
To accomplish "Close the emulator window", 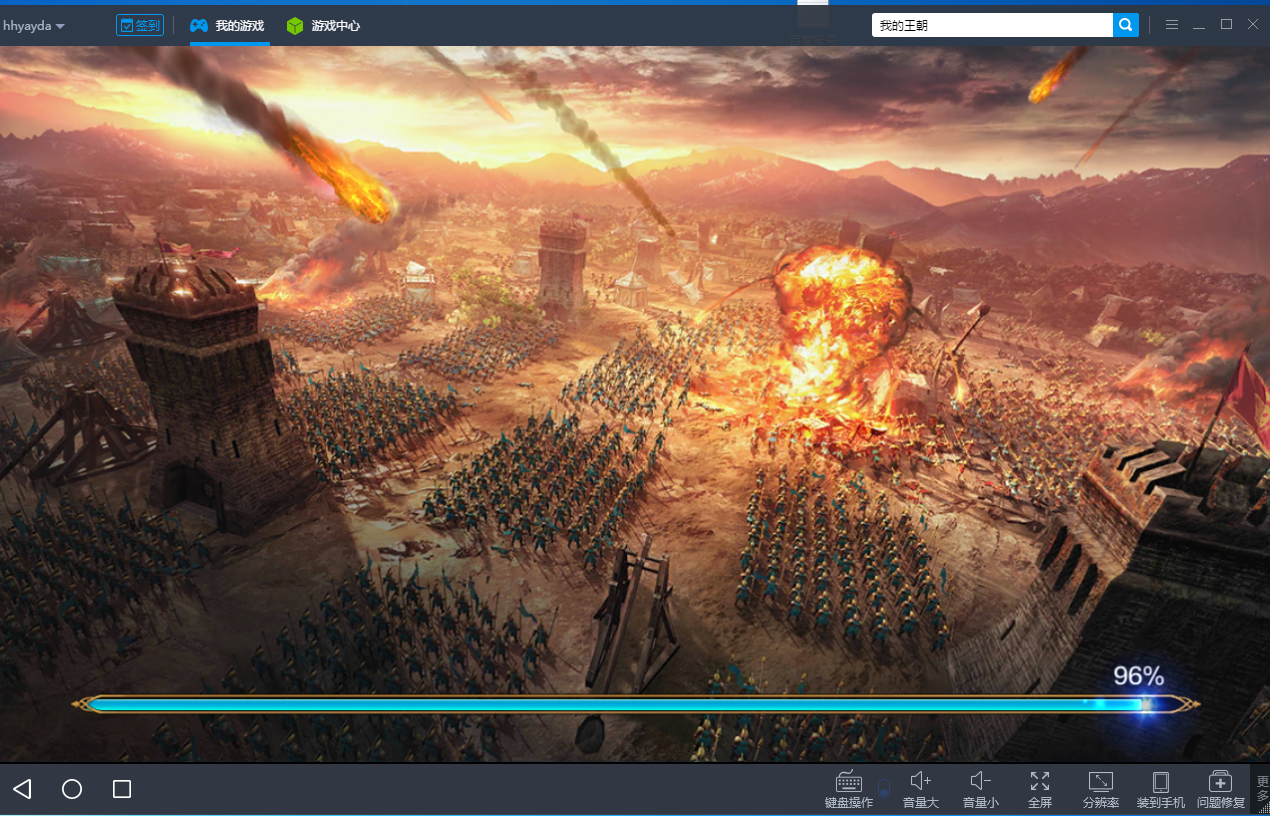I will 1253,25.
